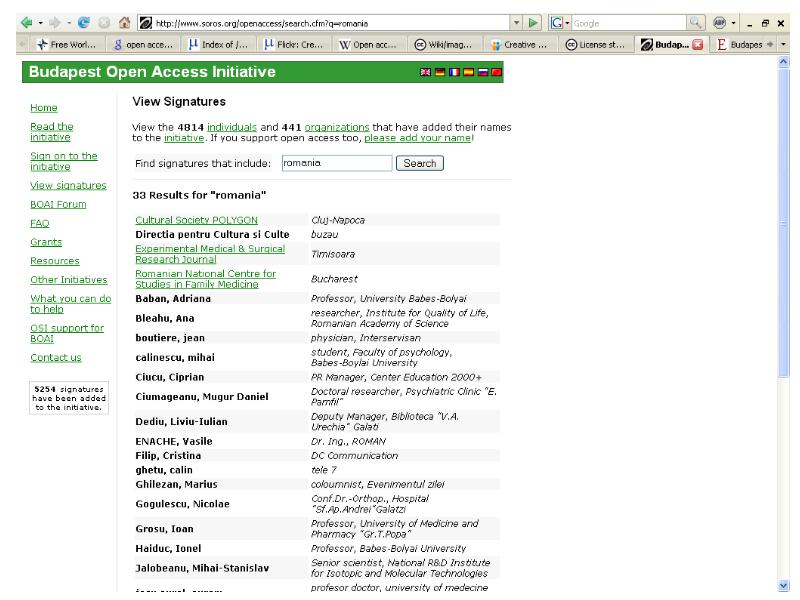Click the site favicon in the address bar

pyautogui.click(x=145, y=23)
